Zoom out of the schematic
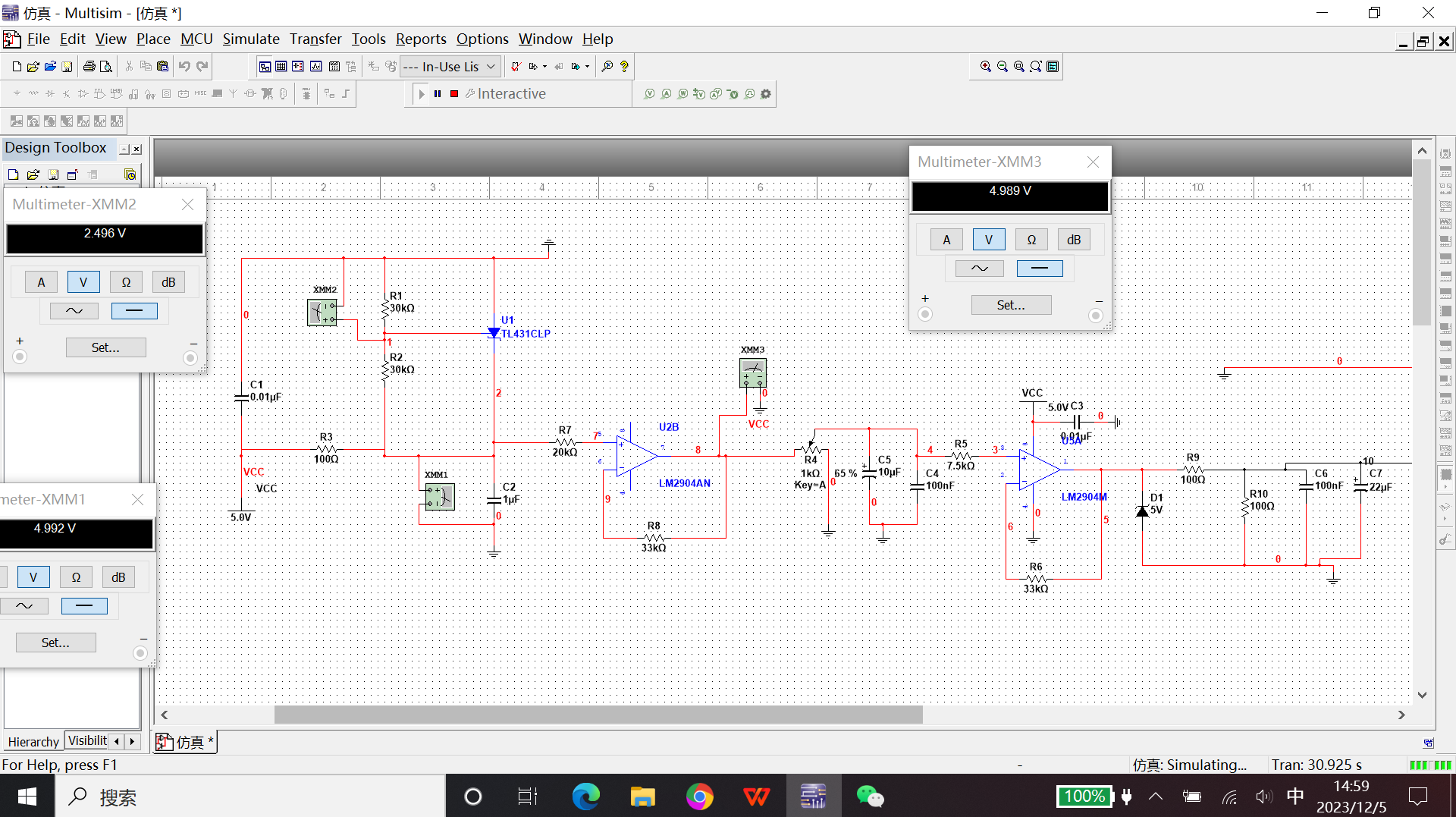Viewport: 1456px width, 817px height. pyautogui.click(x=1003, y=67)
